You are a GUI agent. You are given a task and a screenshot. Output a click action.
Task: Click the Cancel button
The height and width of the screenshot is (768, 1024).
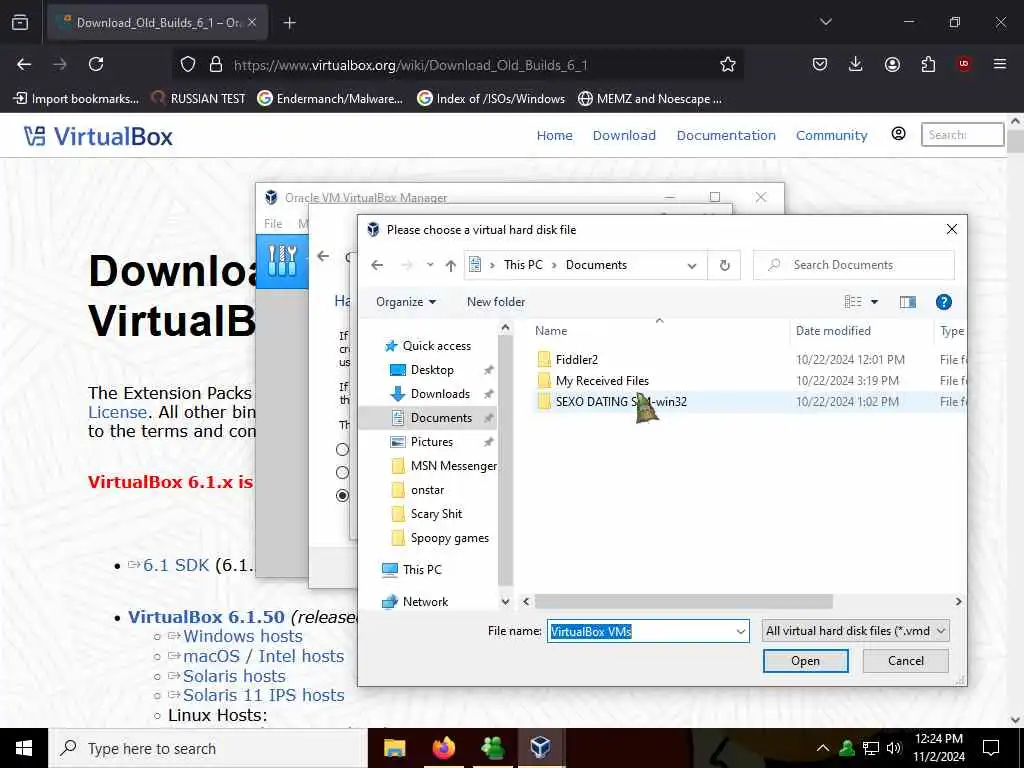[906, 661]
